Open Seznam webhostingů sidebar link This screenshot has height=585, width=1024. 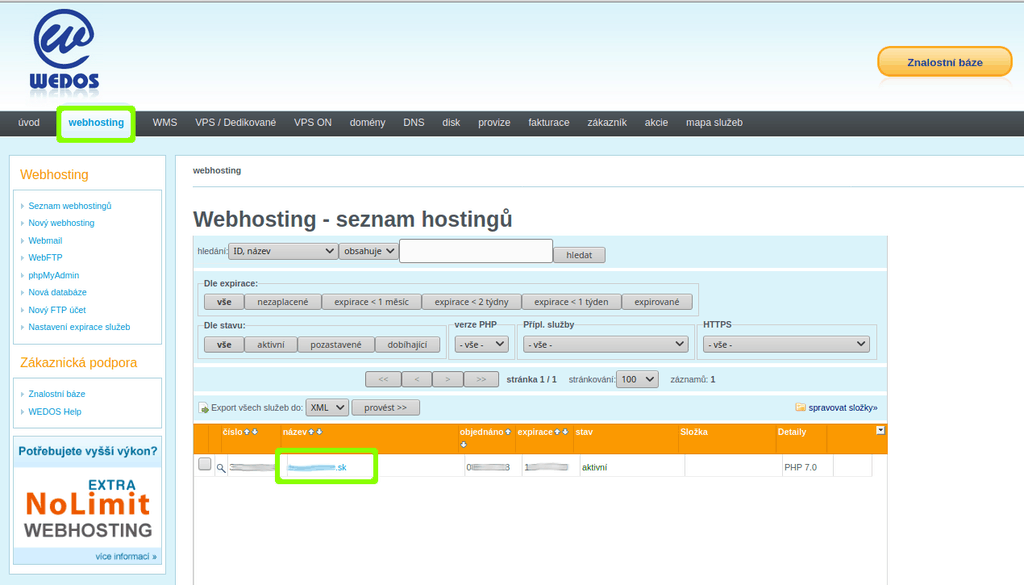tap(70, 206)
